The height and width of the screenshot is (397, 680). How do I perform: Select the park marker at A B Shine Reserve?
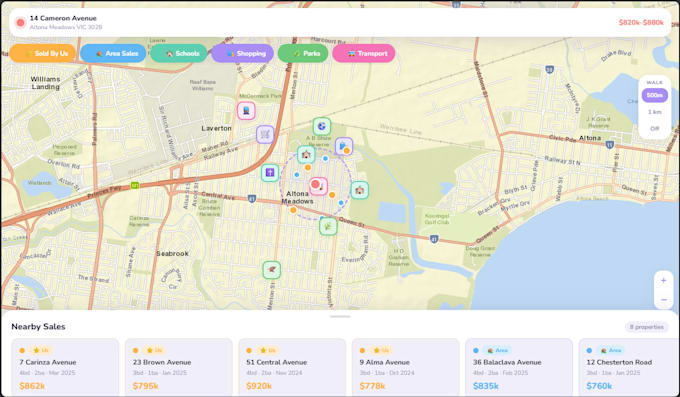(x=322, y=126)
